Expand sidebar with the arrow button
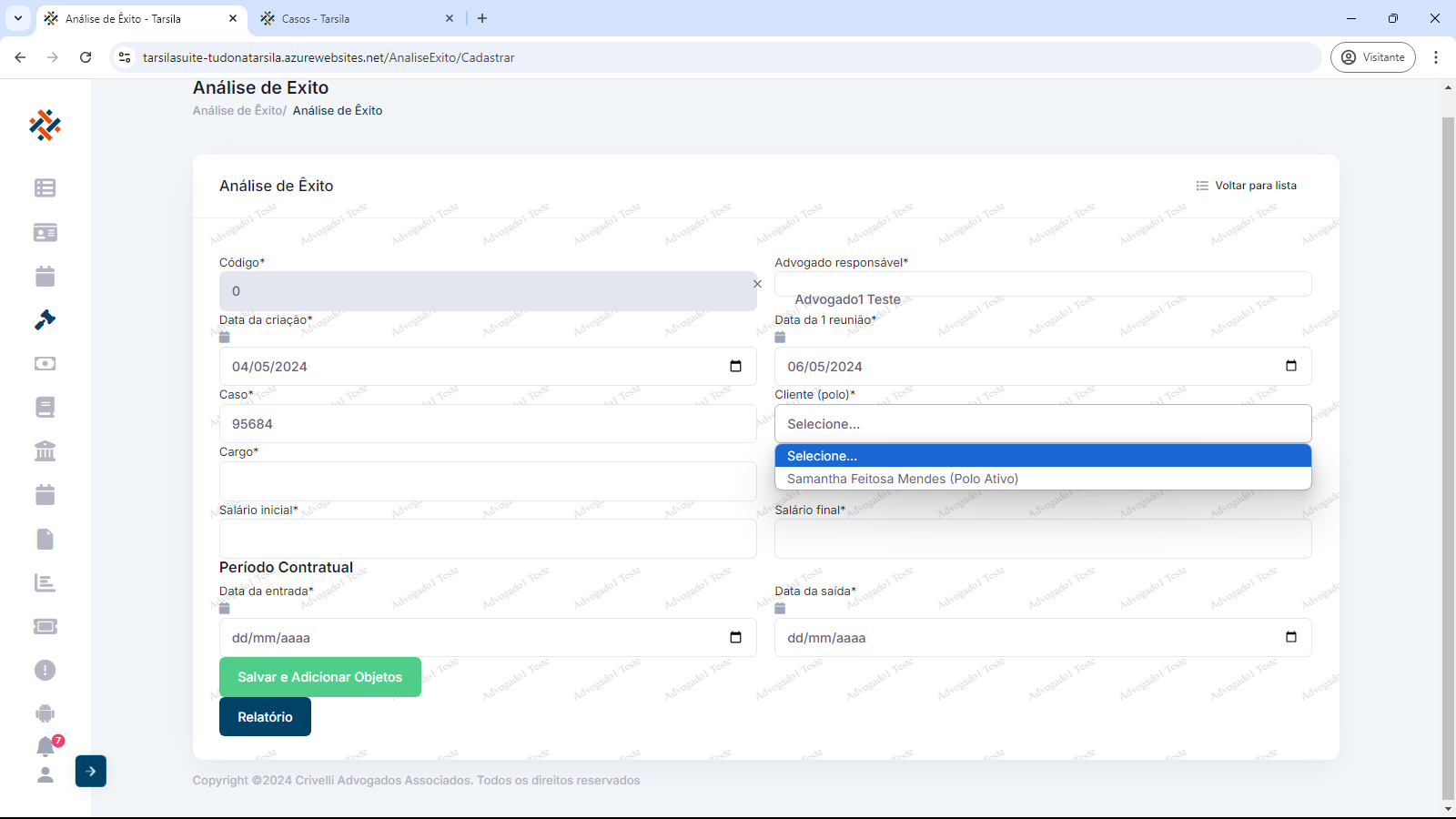The height and width of the screenshot is (819, 1456). [91, 771]
